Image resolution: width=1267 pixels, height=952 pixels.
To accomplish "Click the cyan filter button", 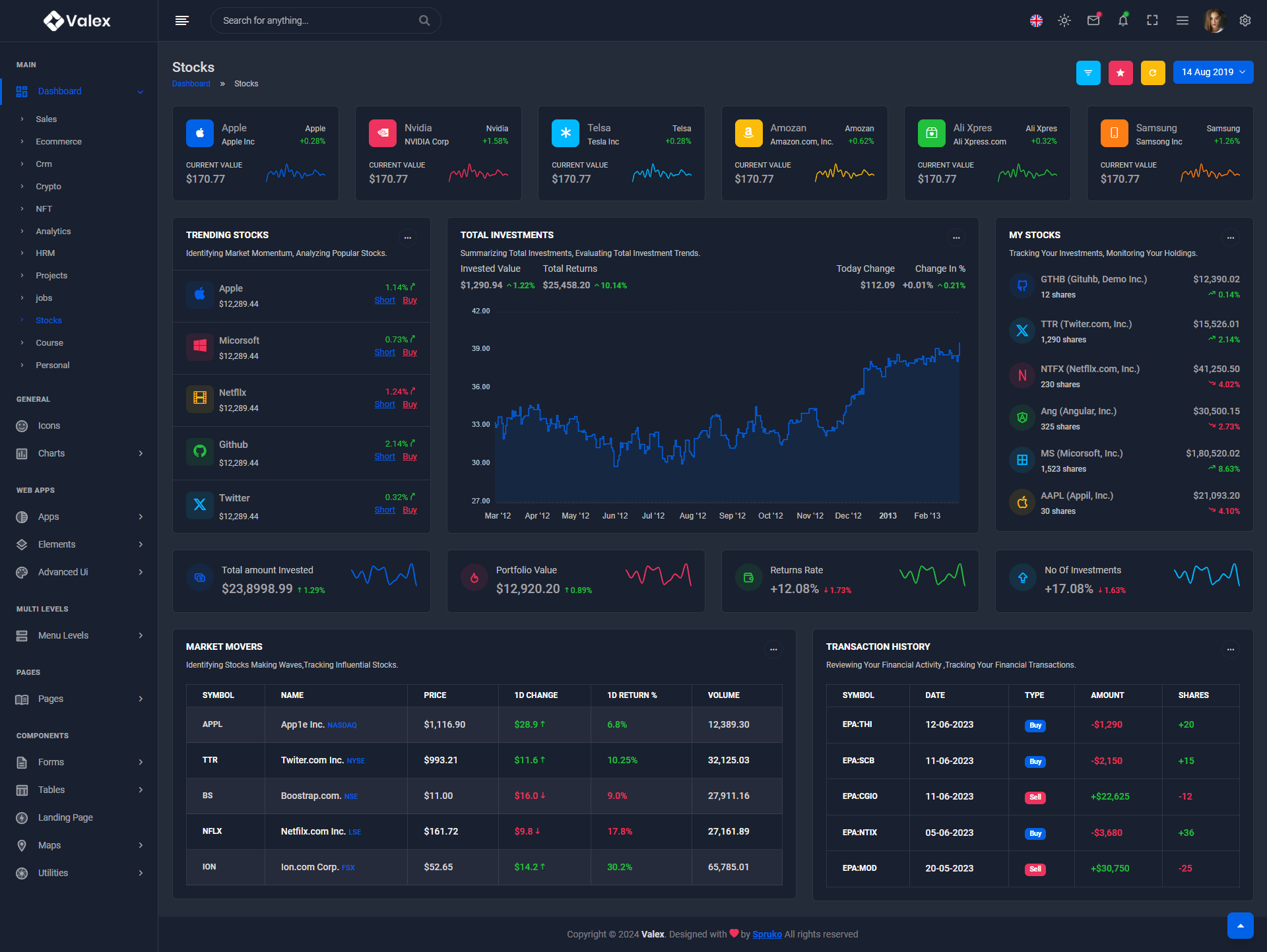I will (x=1088, y=73).
